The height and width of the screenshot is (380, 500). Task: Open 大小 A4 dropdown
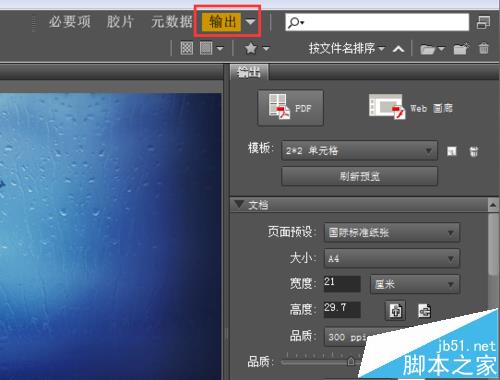tap(392, 258)
